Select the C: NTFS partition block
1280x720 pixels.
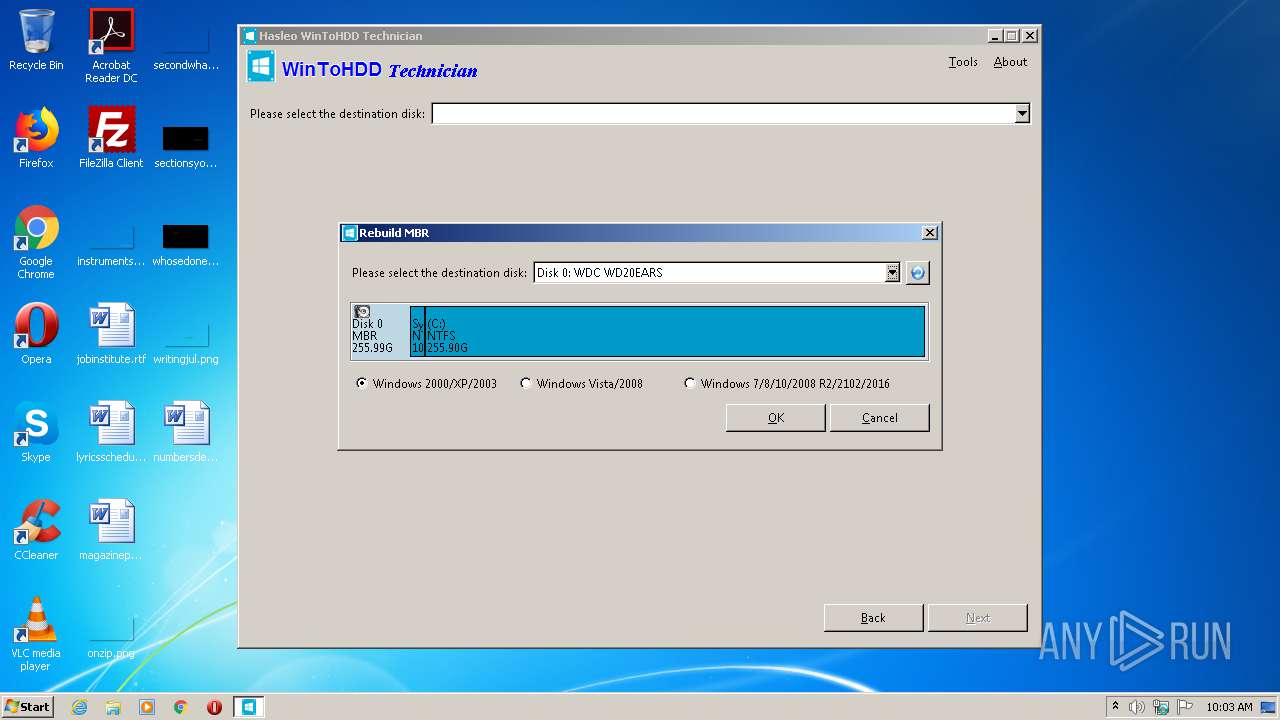click(675, 331)
